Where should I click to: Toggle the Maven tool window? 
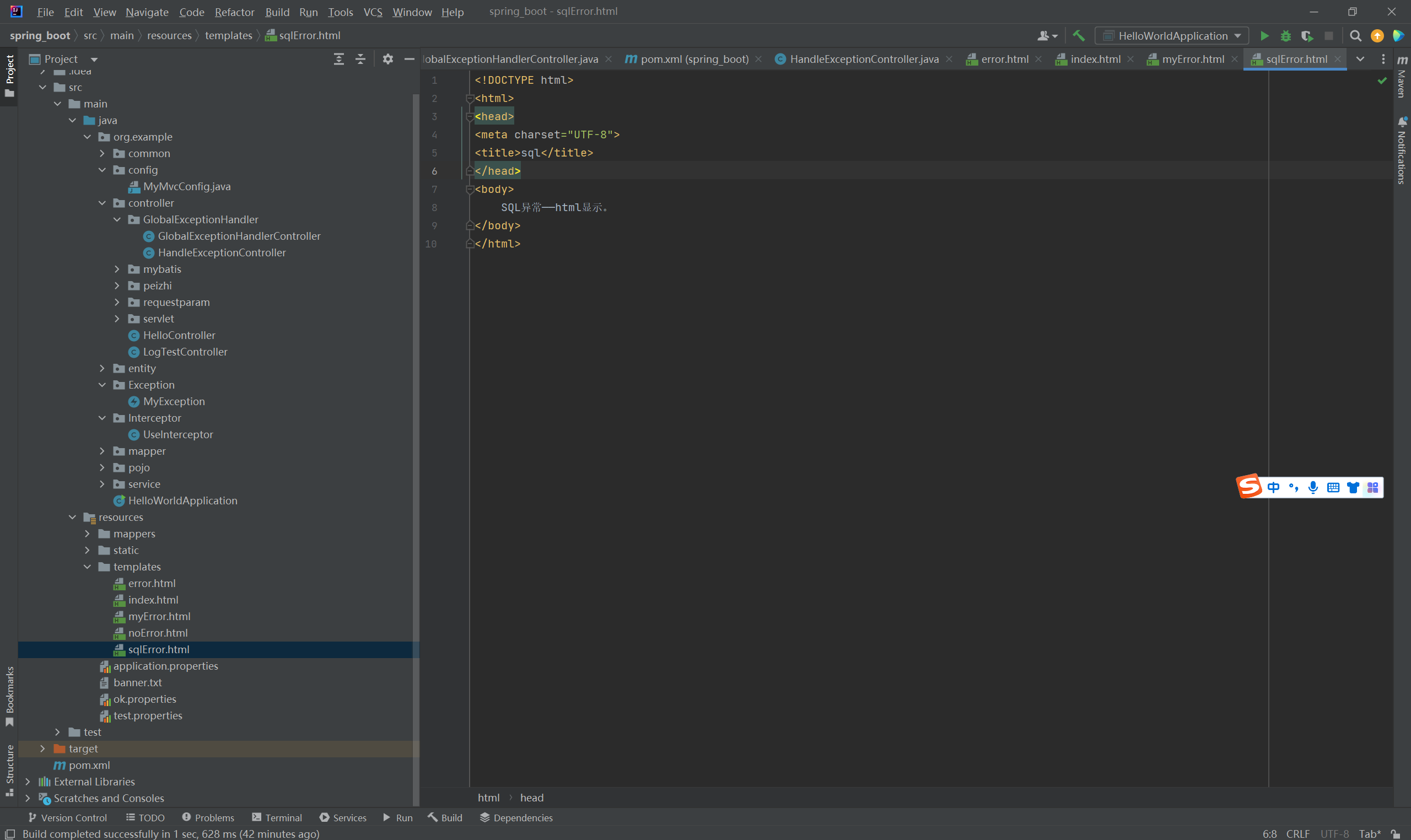[1402, 77]
